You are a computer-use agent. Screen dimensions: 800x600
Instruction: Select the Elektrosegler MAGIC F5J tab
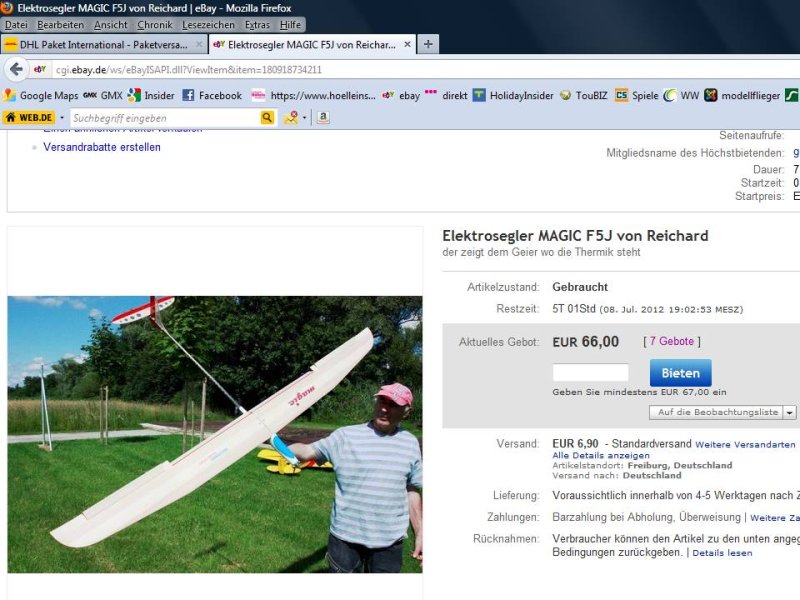(x=312, y=44)
